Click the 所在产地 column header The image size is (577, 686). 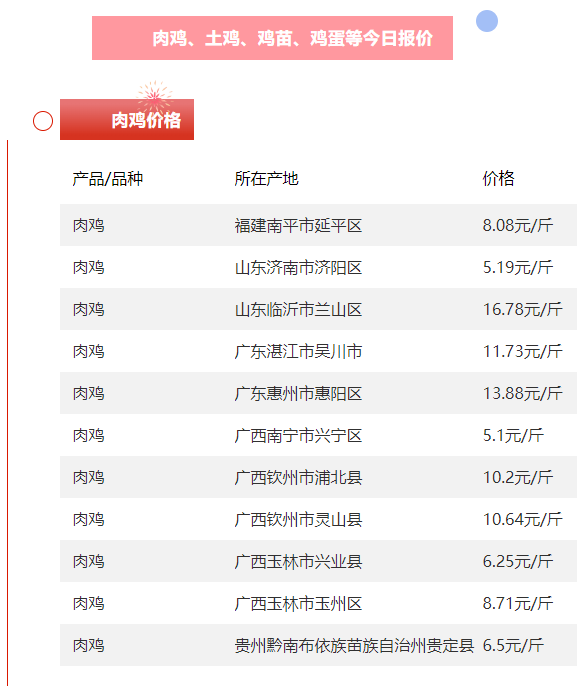click(266, 178)
